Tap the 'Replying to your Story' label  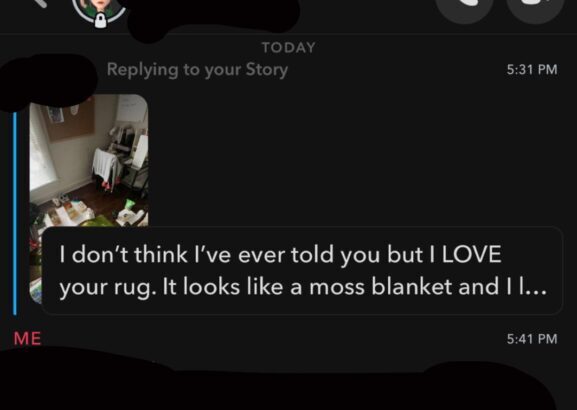coord(197,70)
